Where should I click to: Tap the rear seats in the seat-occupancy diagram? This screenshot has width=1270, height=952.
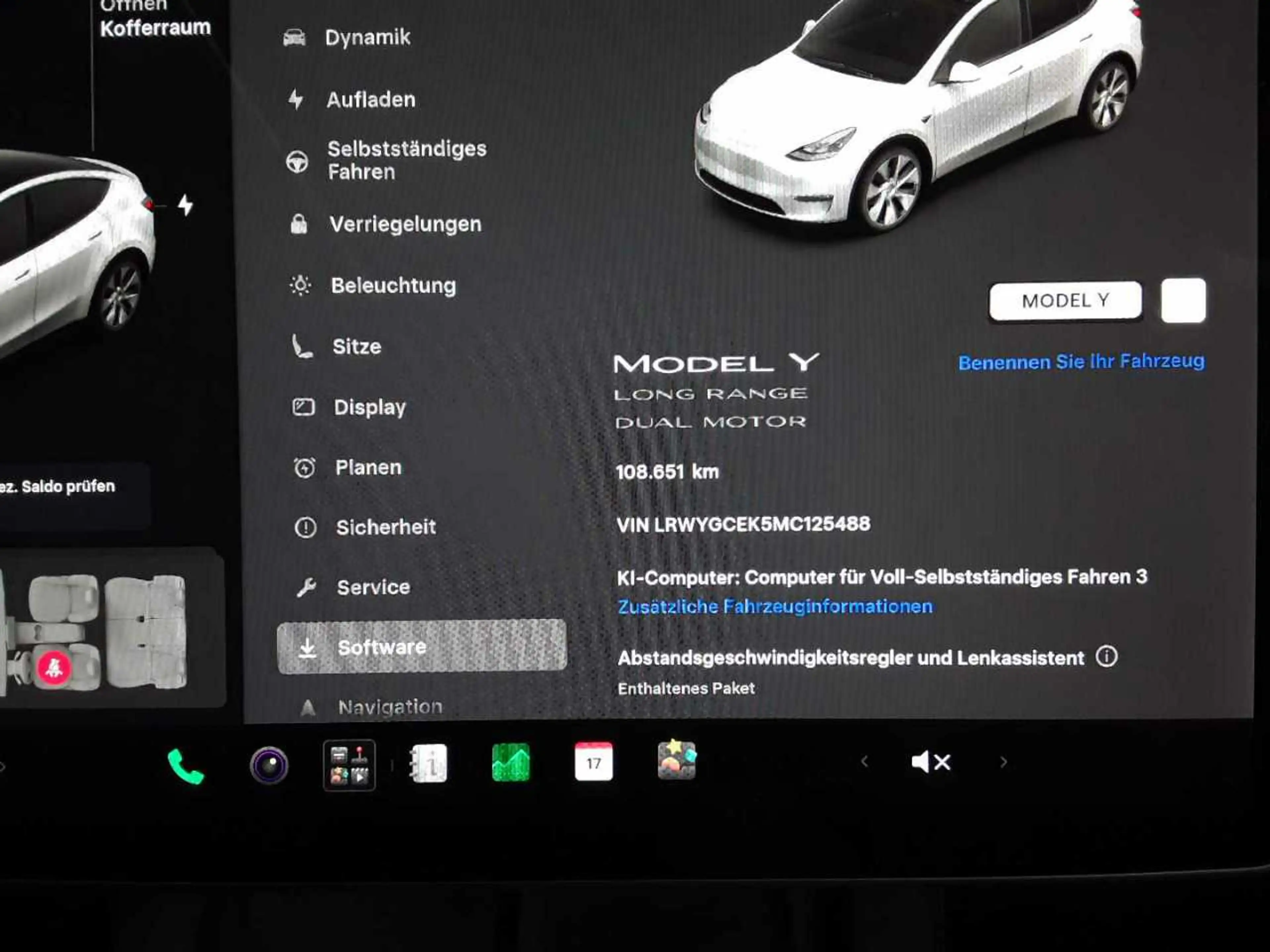coord(147,631)
